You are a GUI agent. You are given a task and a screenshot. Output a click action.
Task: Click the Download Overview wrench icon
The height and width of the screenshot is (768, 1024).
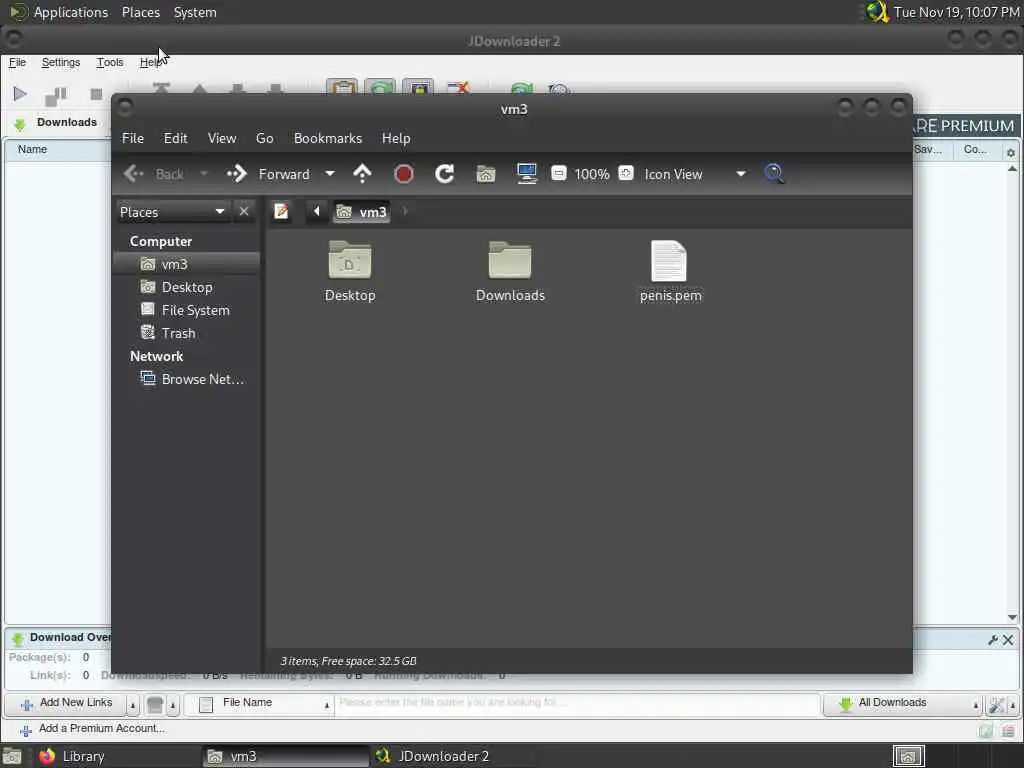click(993, 640)
